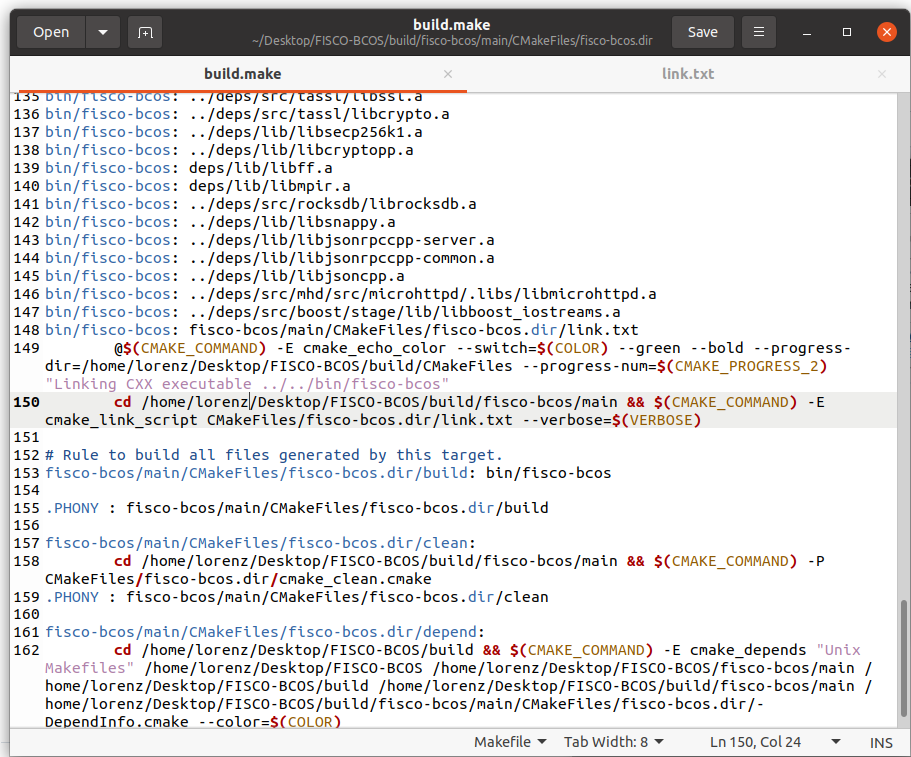This screenshot has height=757, width=911.
Task: Open the hamburger menu
Action: [759, 32]
